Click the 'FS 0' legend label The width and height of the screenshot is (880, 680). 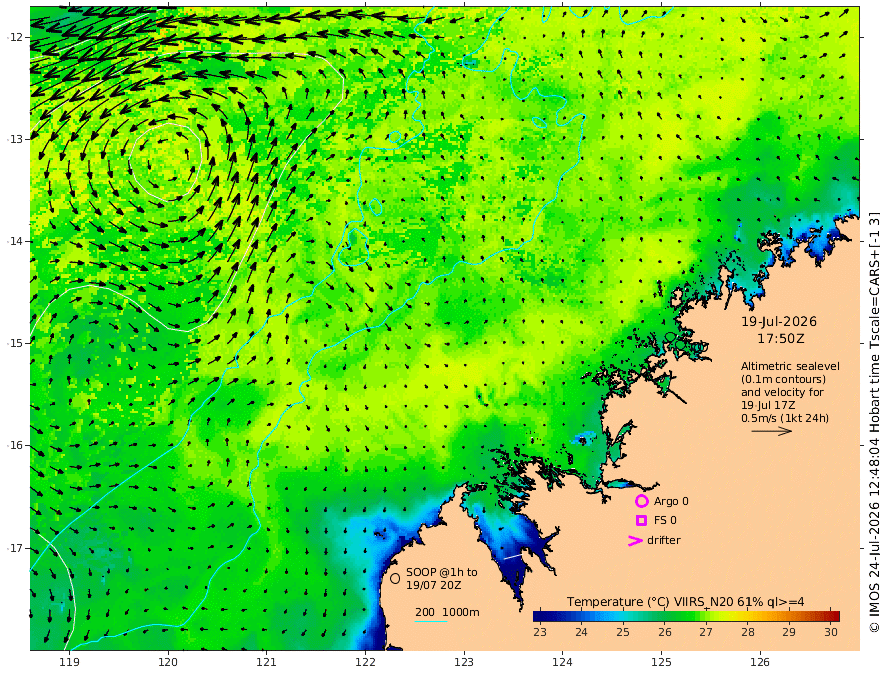tap(665, 521)
